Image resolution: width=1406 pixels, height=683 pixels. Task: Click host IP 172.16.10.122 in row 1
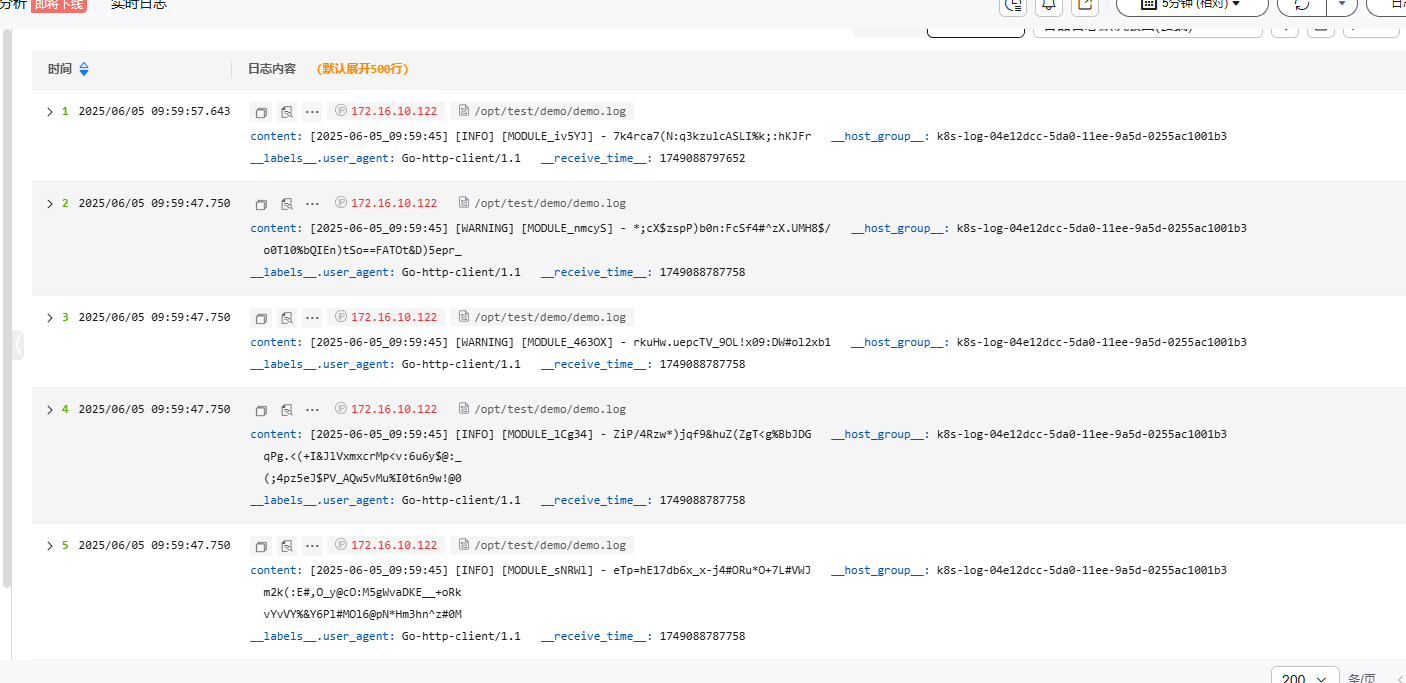(394, 112)
